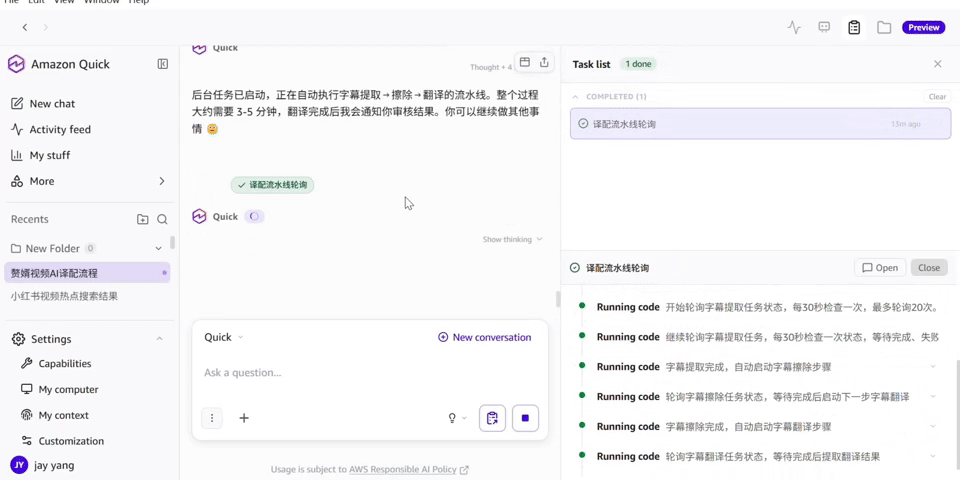Screen dimensions: 960x480
Task: Click the 译配流水线轮询 task chip in chat
Action: 272,185
